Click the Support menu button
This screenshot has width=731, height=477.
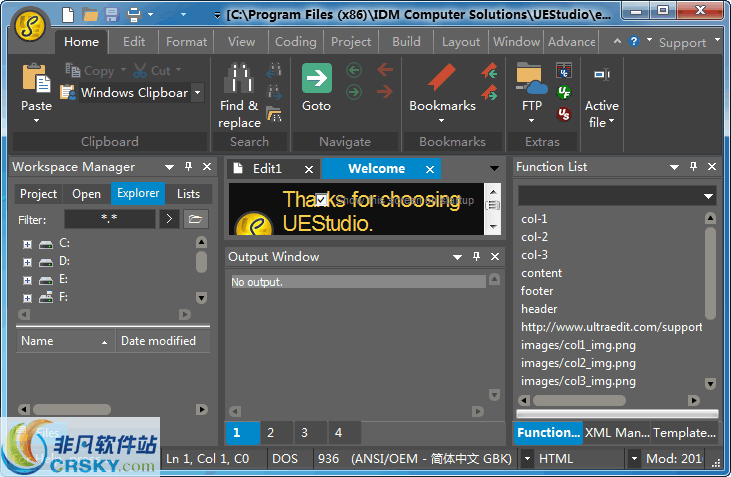tap(682, 43)
